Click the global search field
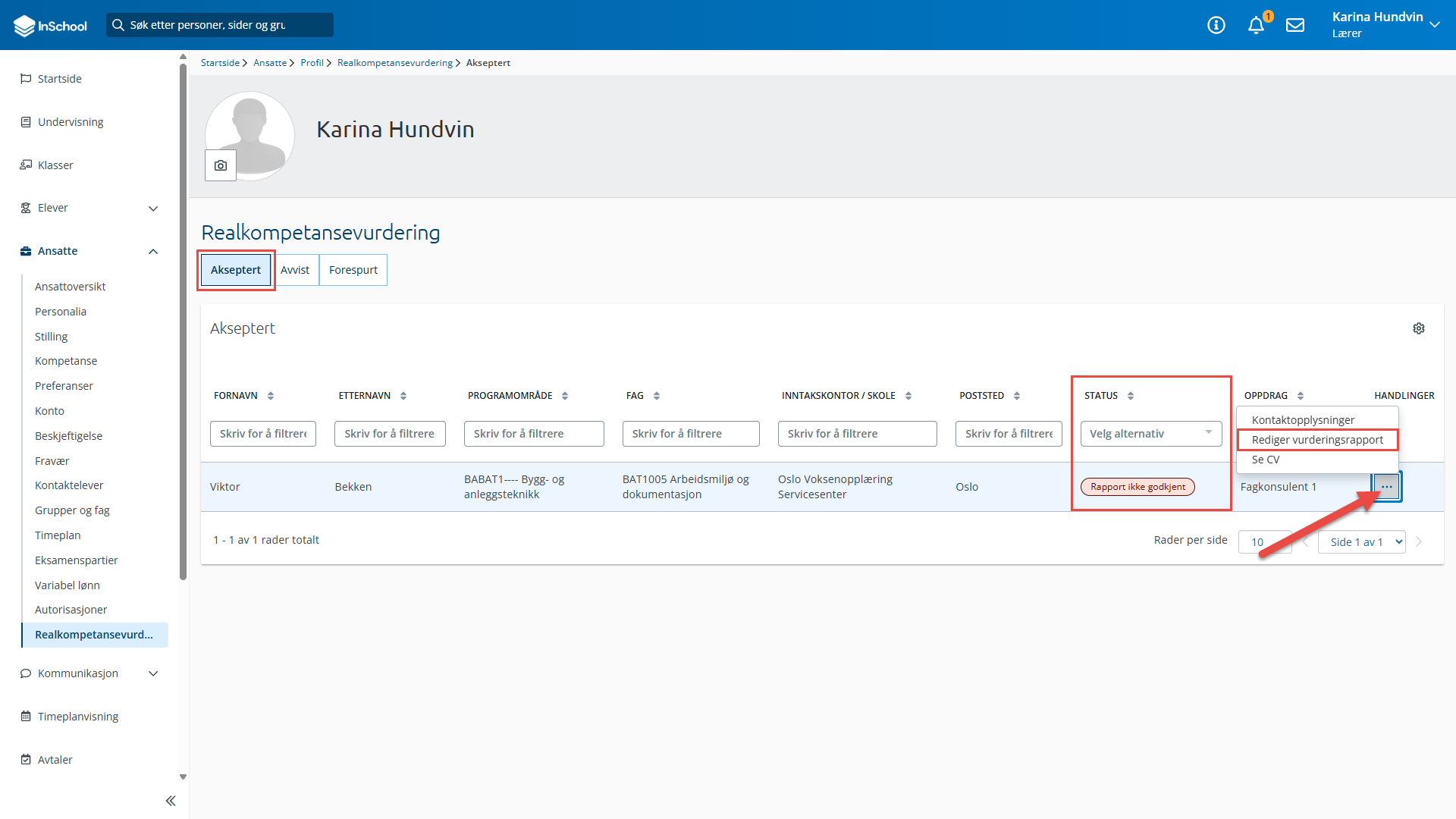This screenshot has height=819, width=1456. (220, 25)
